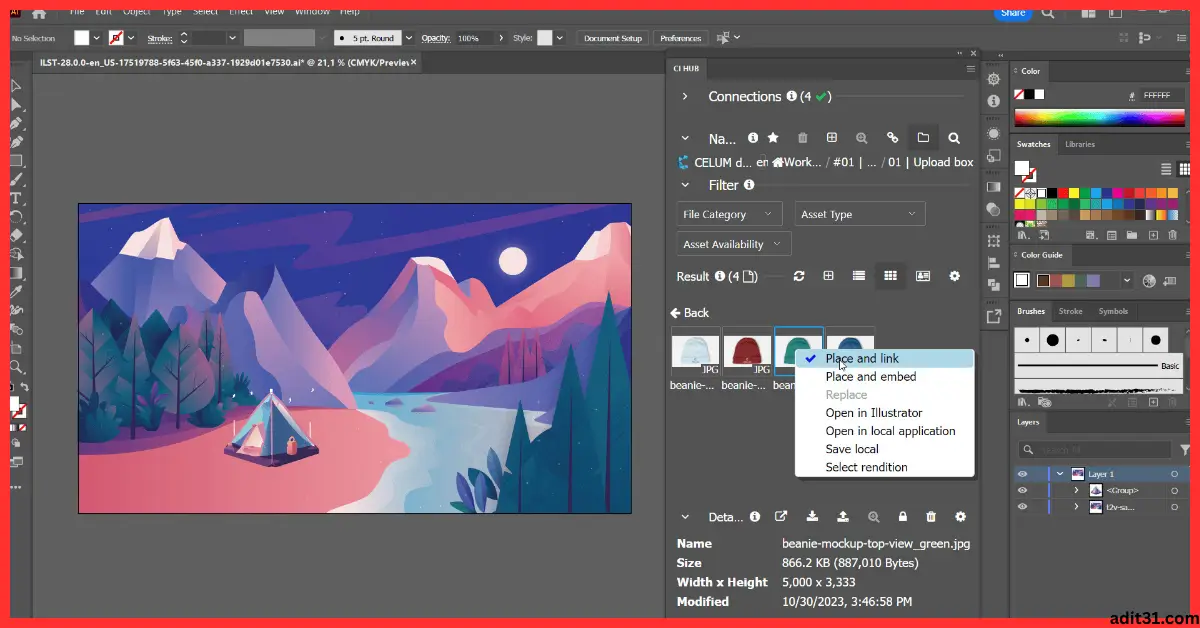Hide the Layer 1 layer
Screen dimensions: 1200x628
[x=1022, y=473]
